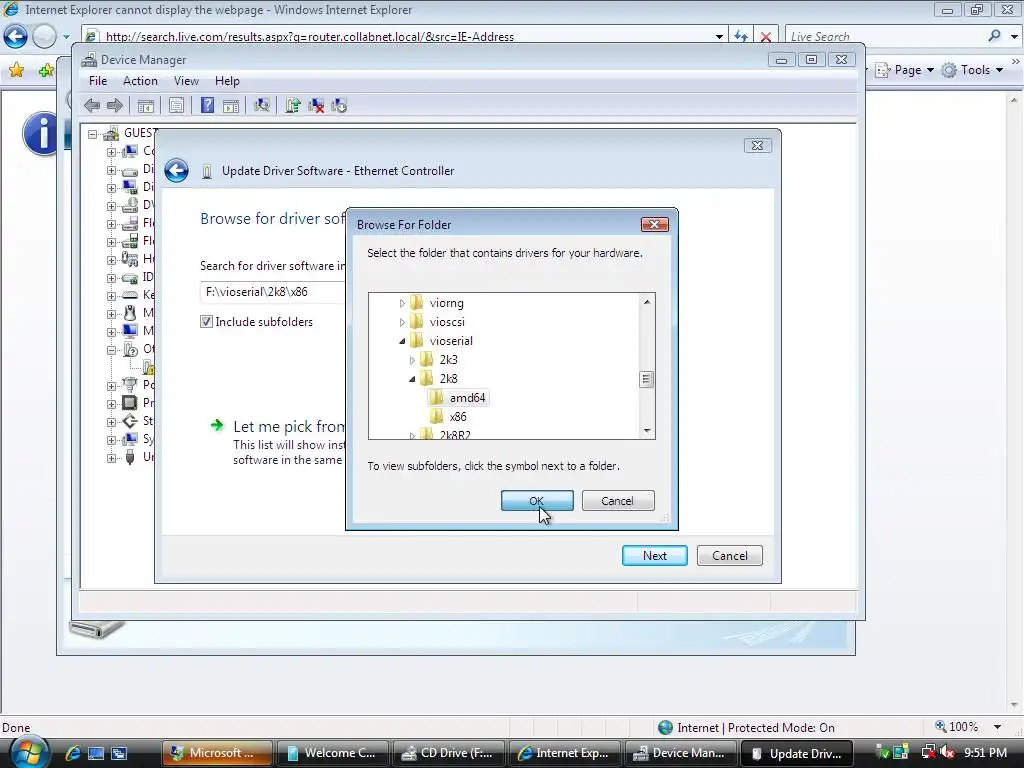This screenshot has height=768, width=1024.
Task: Switch to the CD Drive (F:) taskbar button
Action: [x=447, y=753]
